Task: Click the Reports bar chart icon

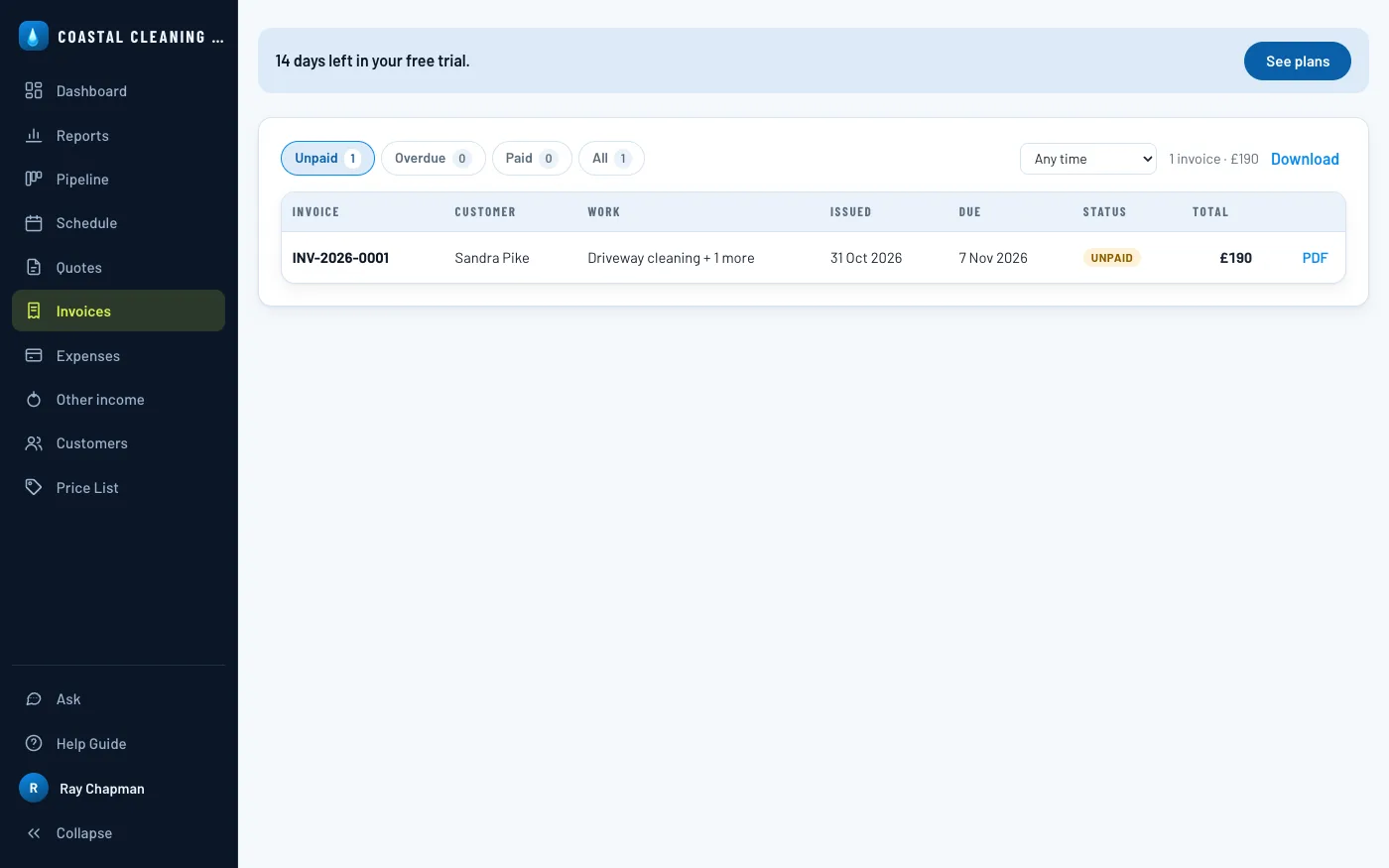Action: point(34,135)
